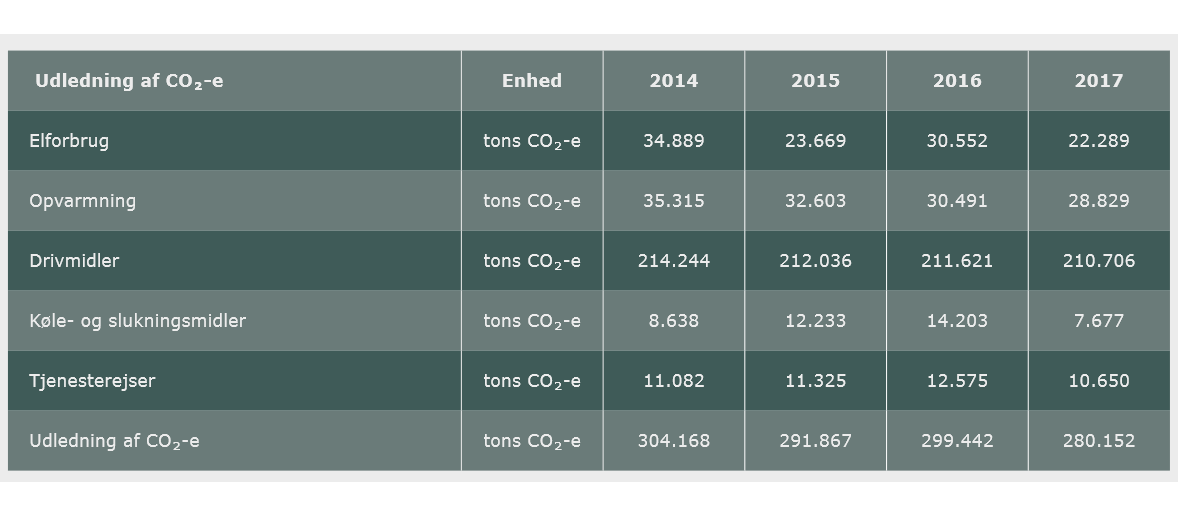Screen dimensions: 1178x516
Task: Select the Tjenesterejser row label
Action: coord(92,381)
